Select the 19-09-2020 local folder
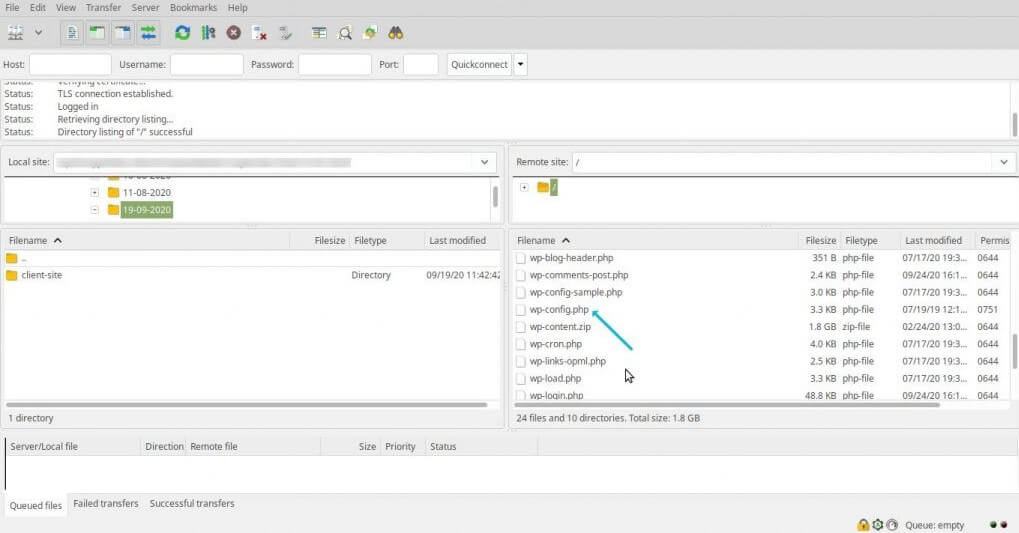The image size is (1019, 533). [146, 210]
